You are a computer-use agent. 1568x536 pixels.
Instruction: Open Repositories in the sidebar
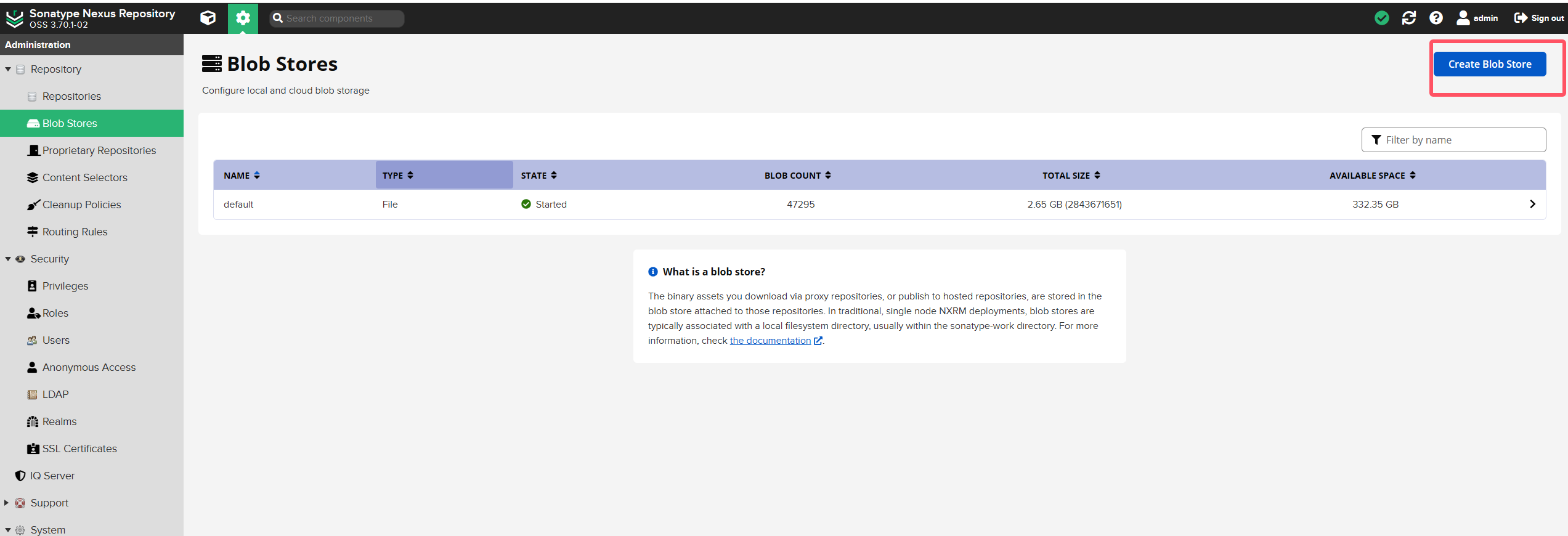pos(71,96)
